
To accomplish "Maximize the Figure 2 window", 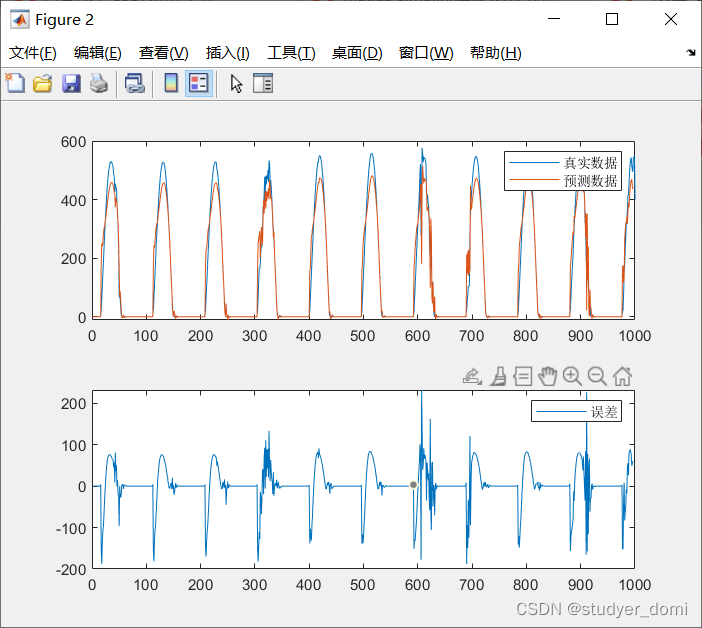I will point(612,19).
